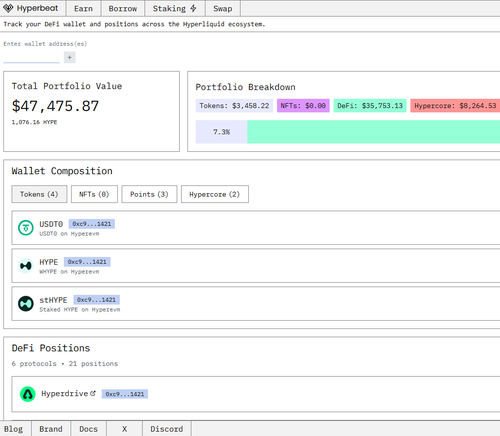
Task: Switch to the Hypercore (2) tab
Action: (x=214, y=194)
